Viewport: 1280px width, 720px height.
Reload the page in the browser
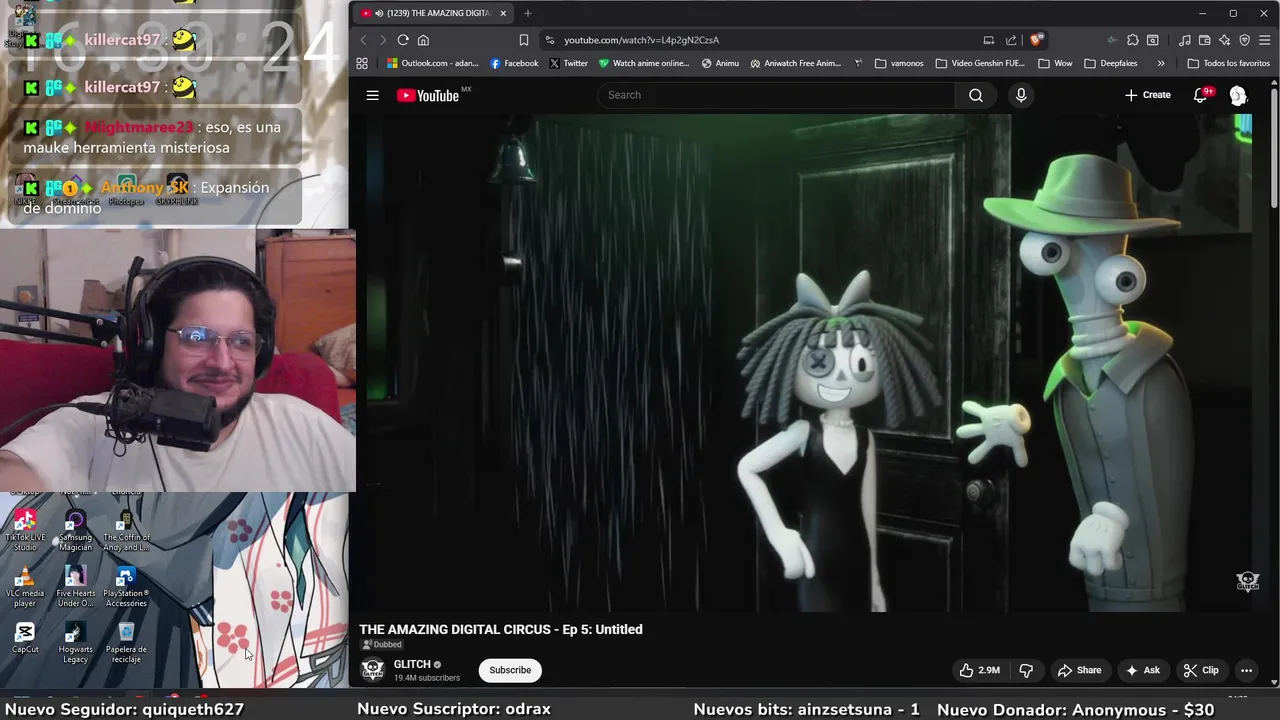(x=403, y=40)
